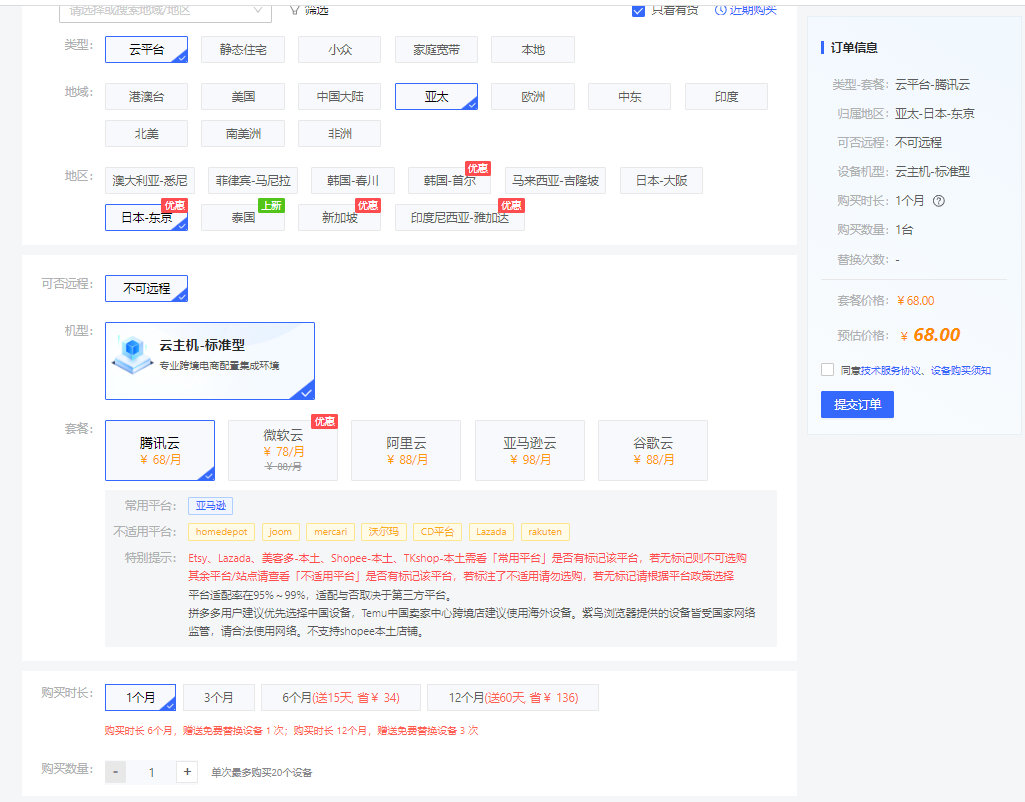Select 日本-东京 area
This screenshot has height=802, width=1025.
click(x=146, y=218)
